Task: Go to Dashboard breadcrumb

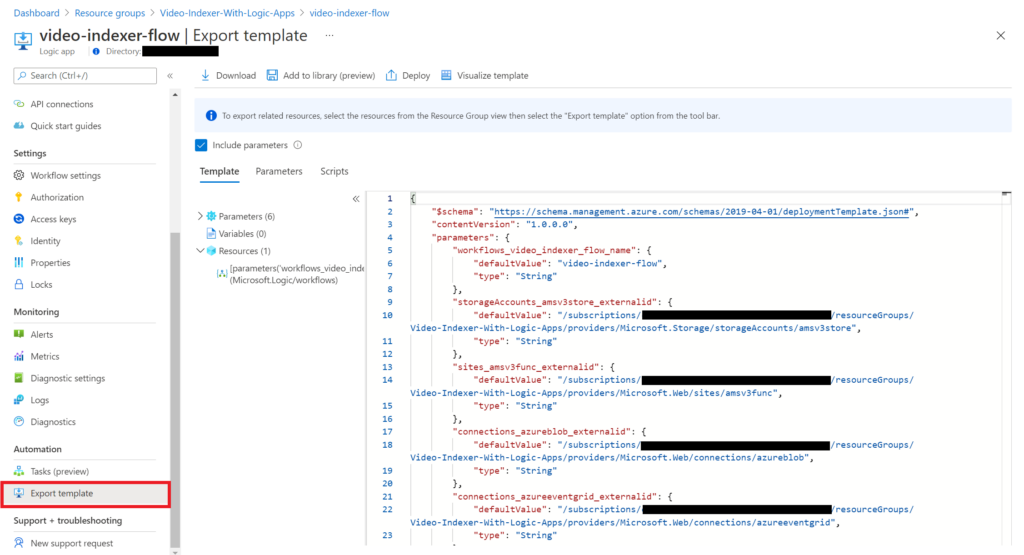Action: (x=37, y=12)
